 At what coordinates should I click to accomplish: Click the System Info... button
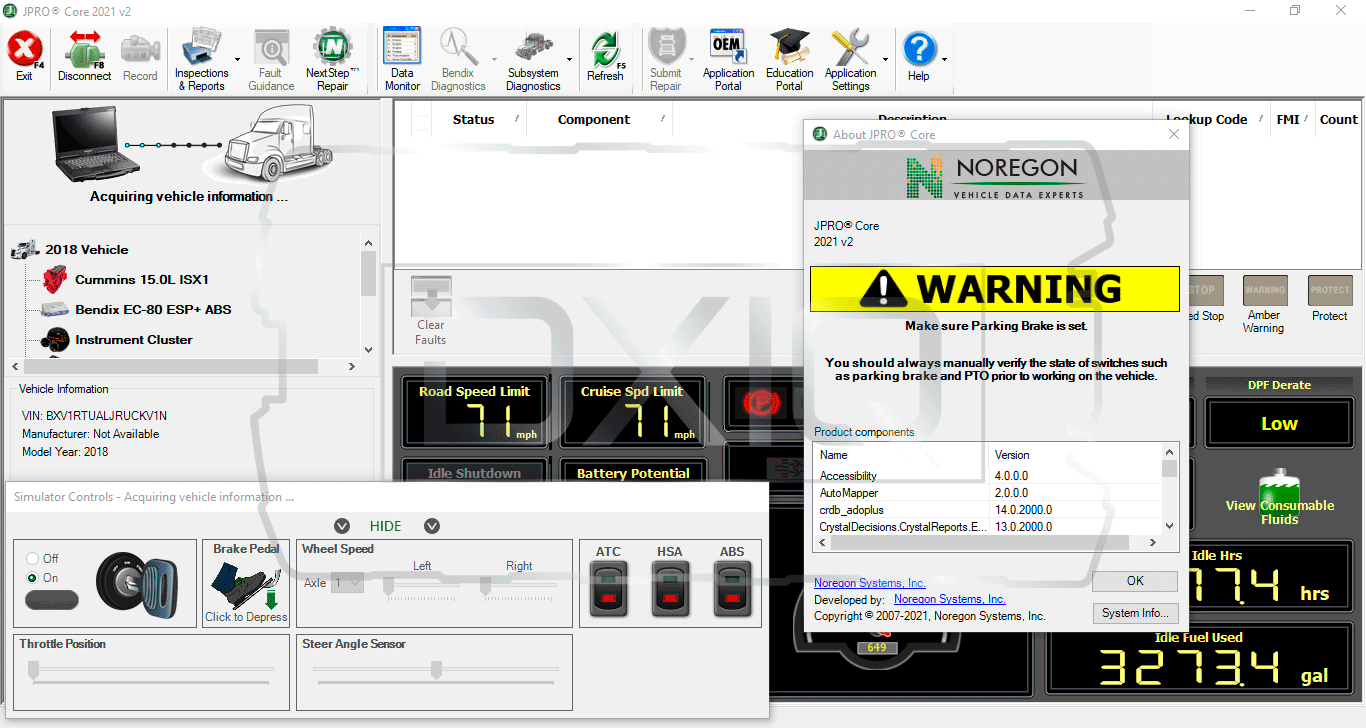(x=1135, y=613)
